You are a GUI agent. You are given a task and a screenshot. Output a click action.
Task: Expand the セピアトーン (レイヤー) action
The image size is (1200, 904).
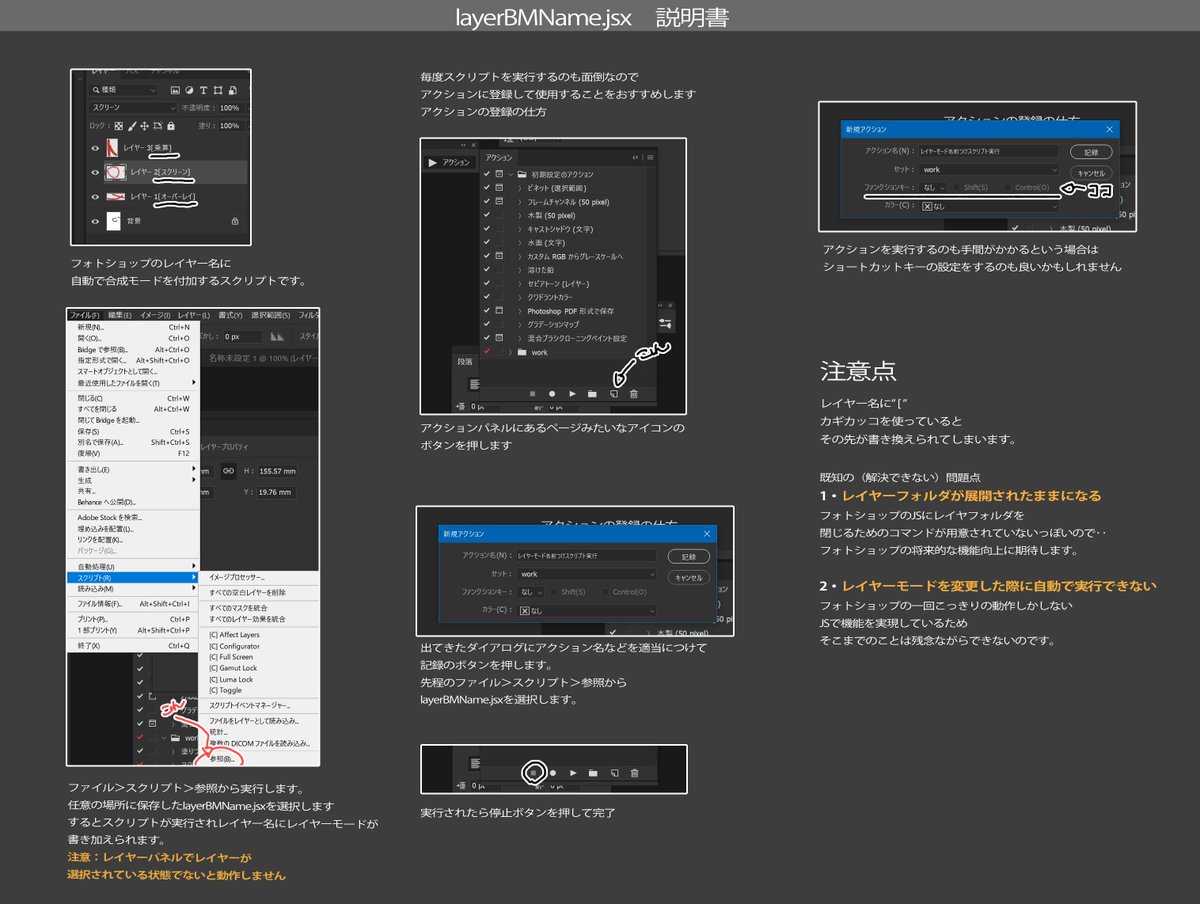coord(520,284)
